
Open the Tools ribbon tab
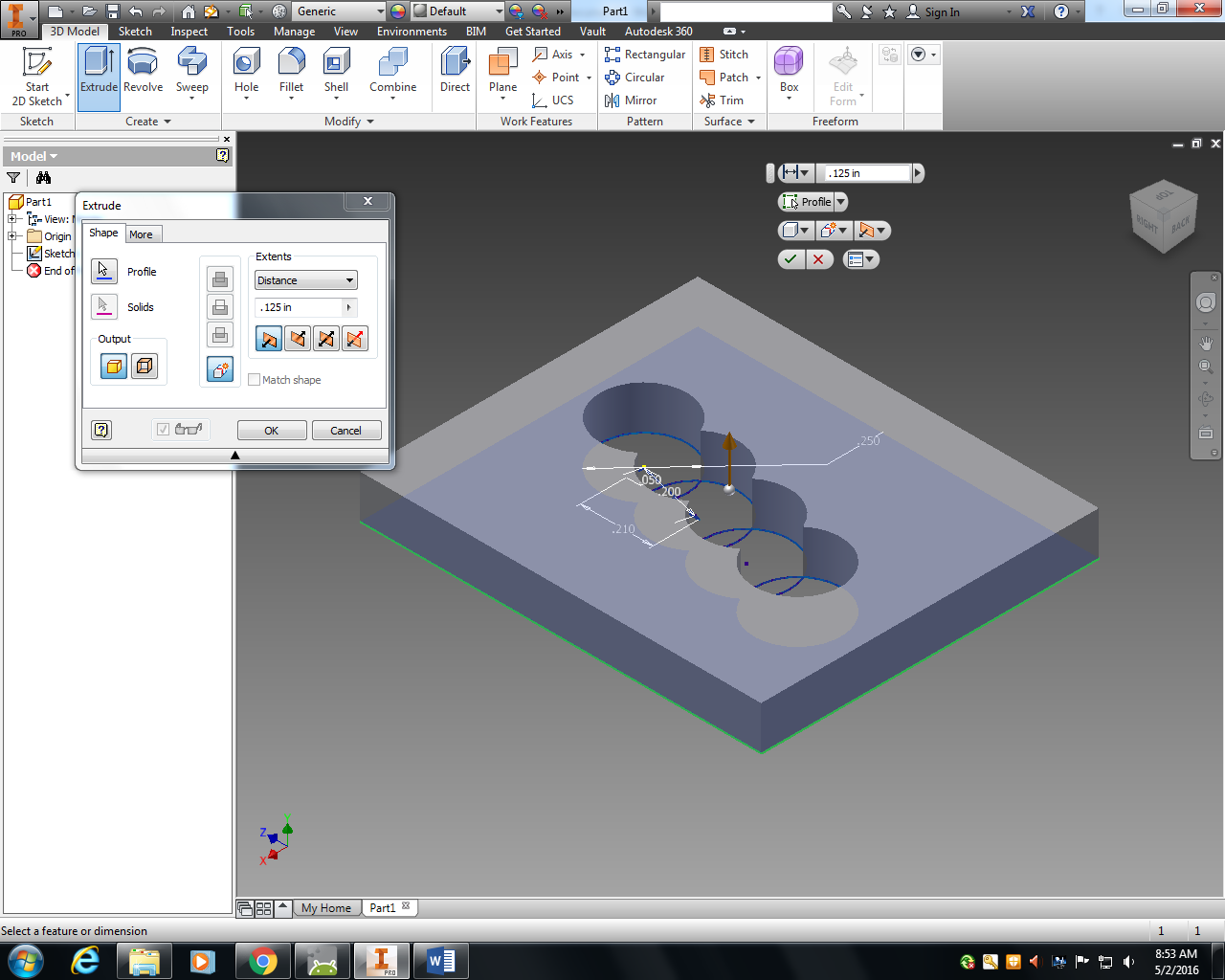pos(240,32)
